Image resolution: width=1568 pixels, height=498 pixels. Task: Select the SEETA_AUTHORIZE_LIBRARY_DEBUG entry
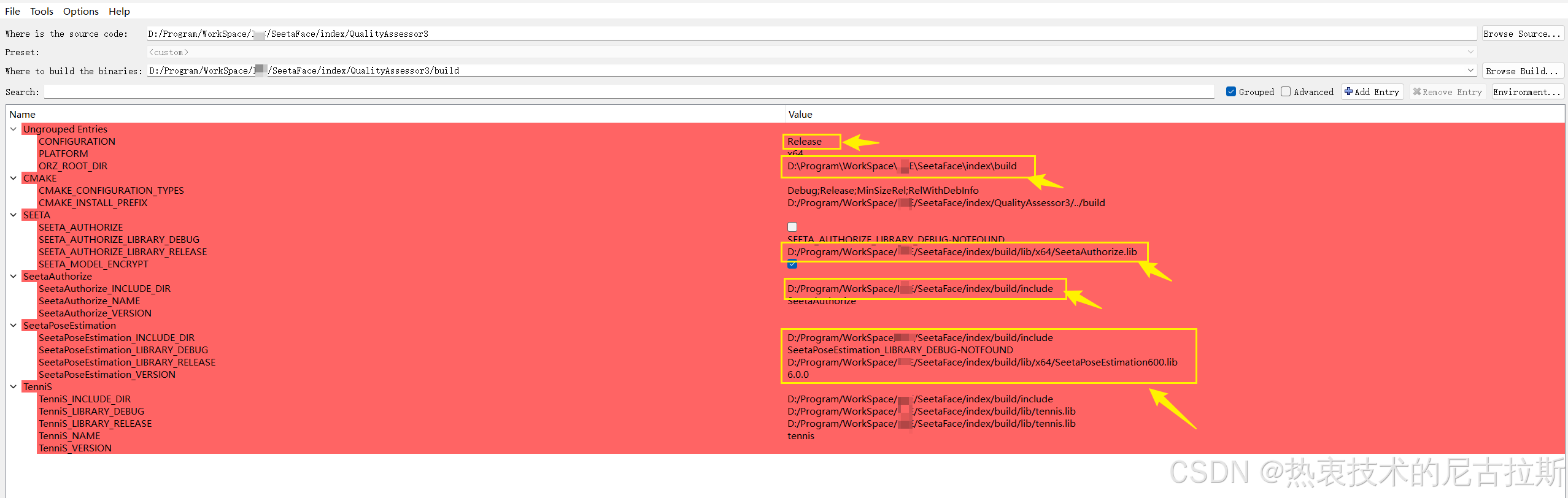tap(119, 240)
